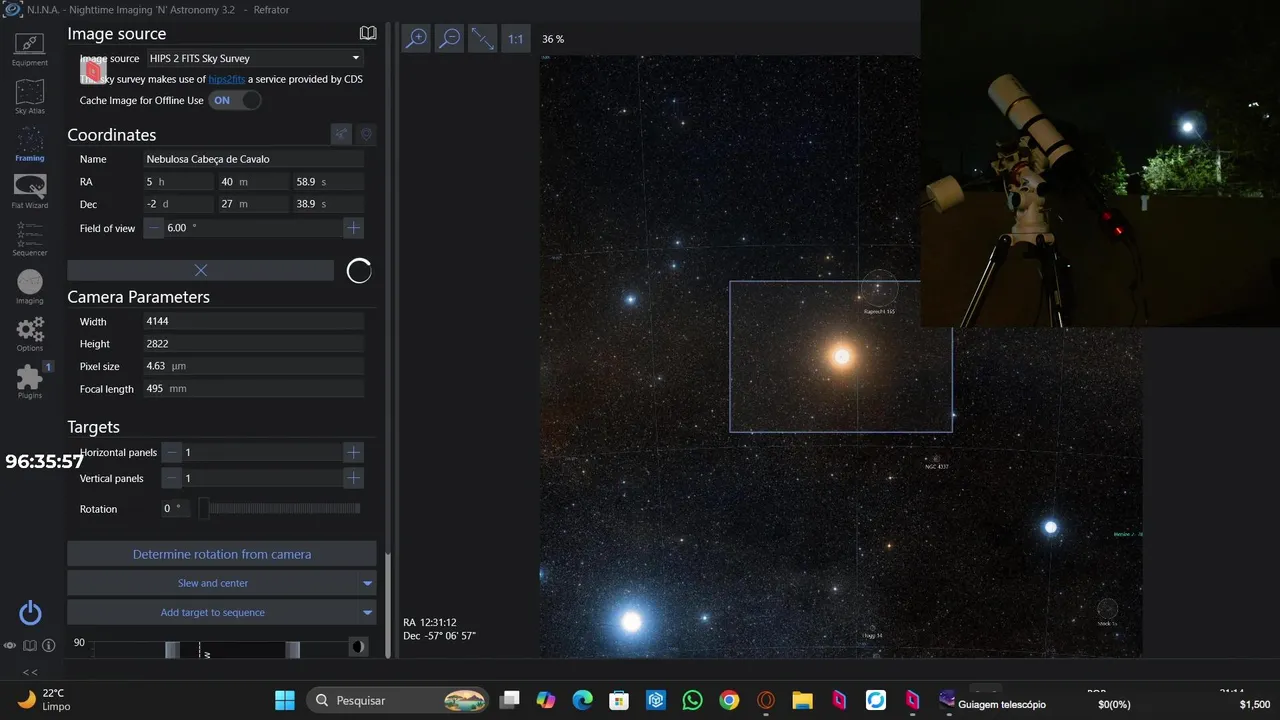Increase the Horizontal panels count
Viewport: 1280px width, 720px height.
tap(353, 452)
